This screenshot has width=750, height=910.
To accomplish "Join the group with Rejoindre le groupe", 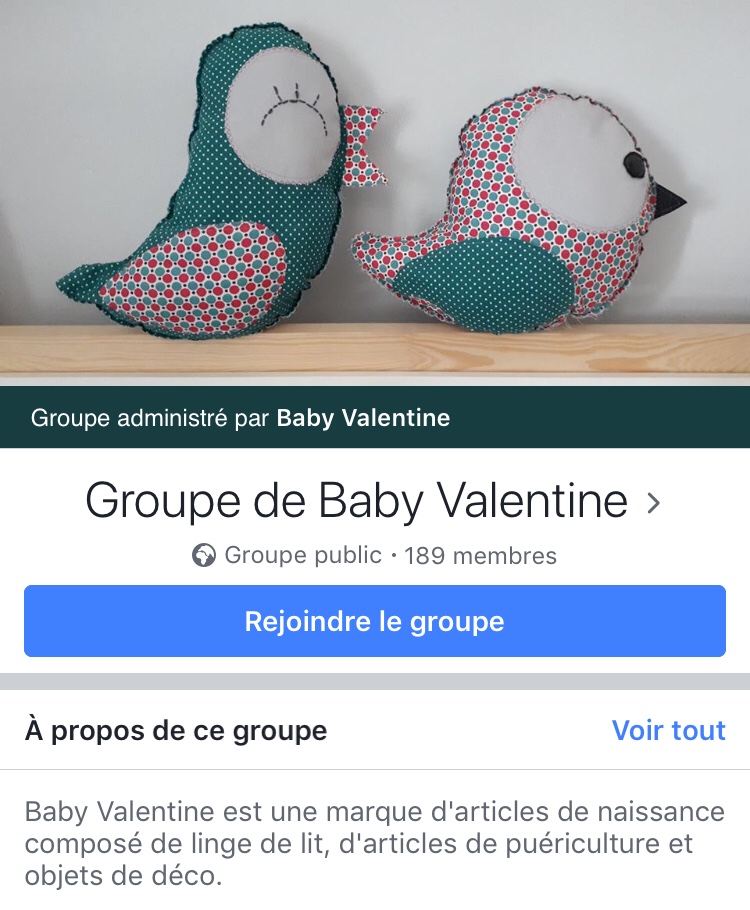I will click(375, 621).
